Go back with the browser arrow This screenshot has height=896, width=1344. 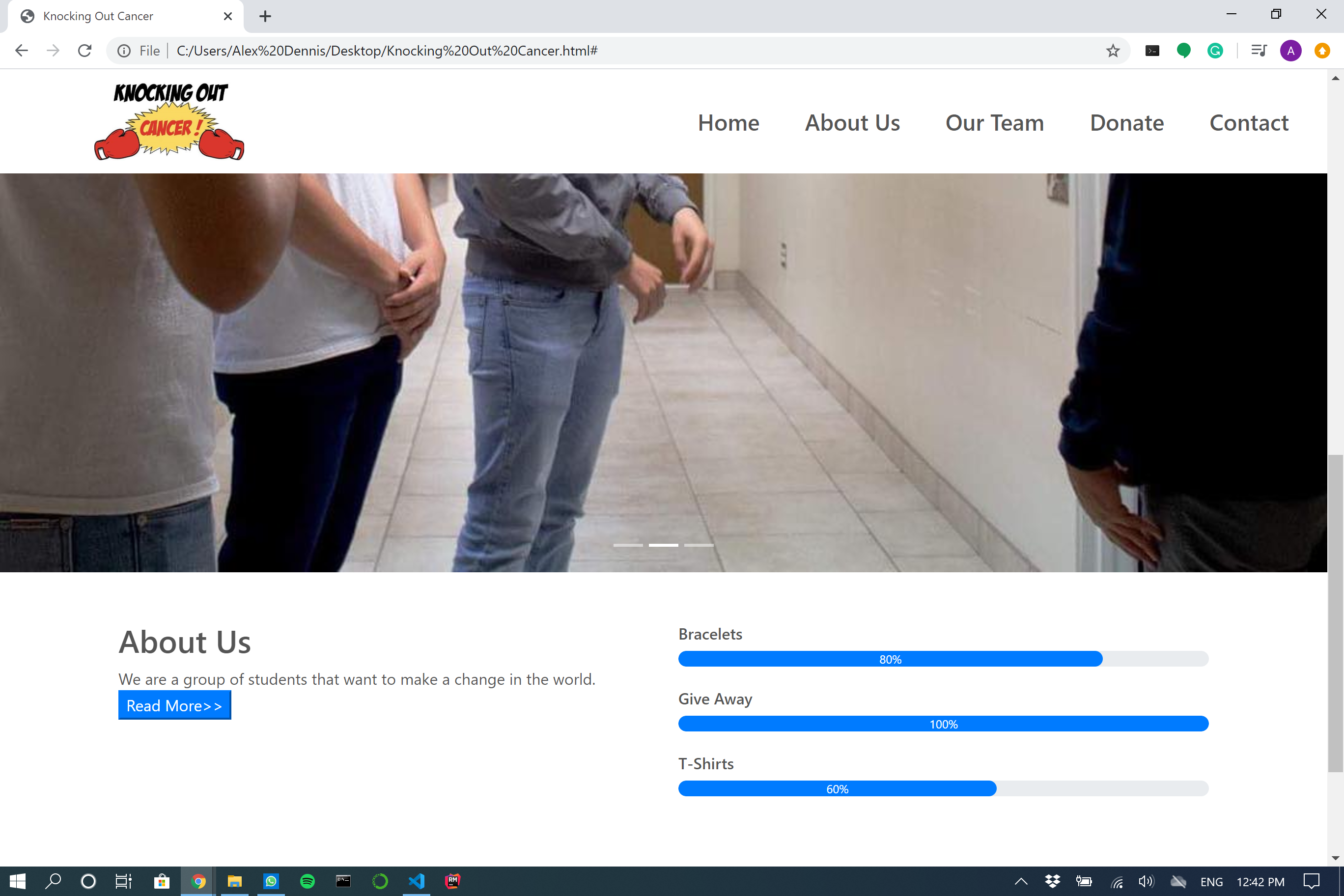pos(22,51)
